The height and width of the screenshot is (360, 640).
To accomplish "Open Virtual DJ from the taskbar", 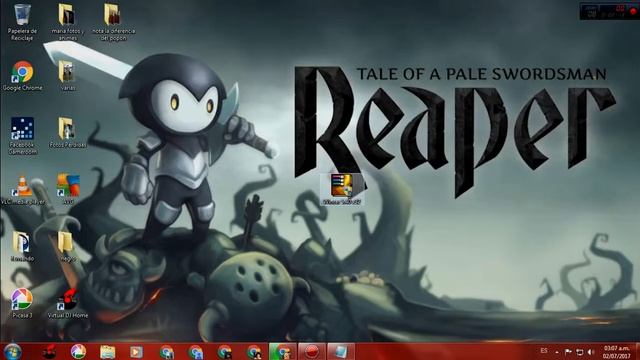I will 50,351.
